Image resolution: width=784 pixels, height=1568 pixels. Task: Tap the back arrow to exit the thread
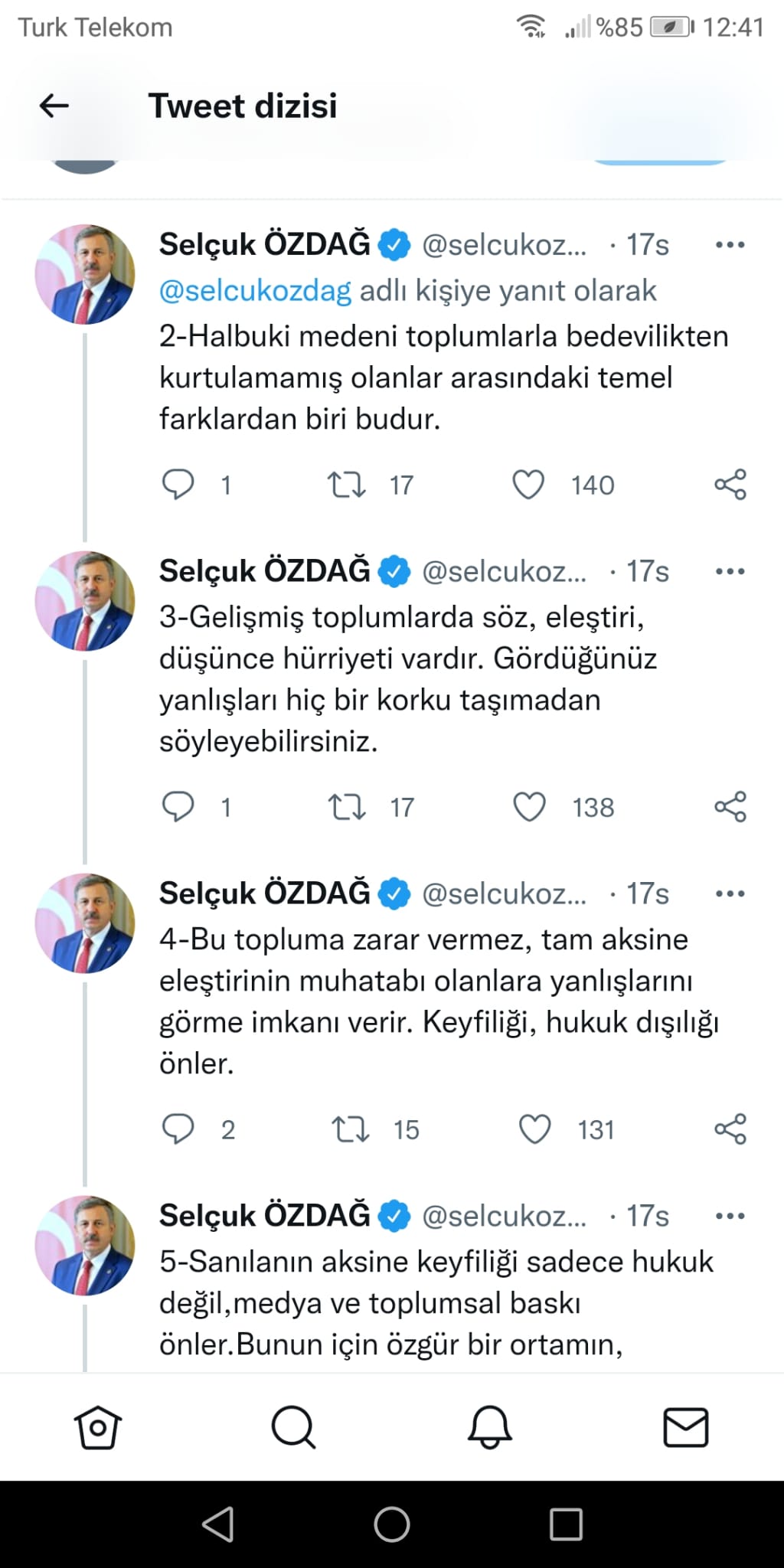pyautogui.click(x=51, y=106)
